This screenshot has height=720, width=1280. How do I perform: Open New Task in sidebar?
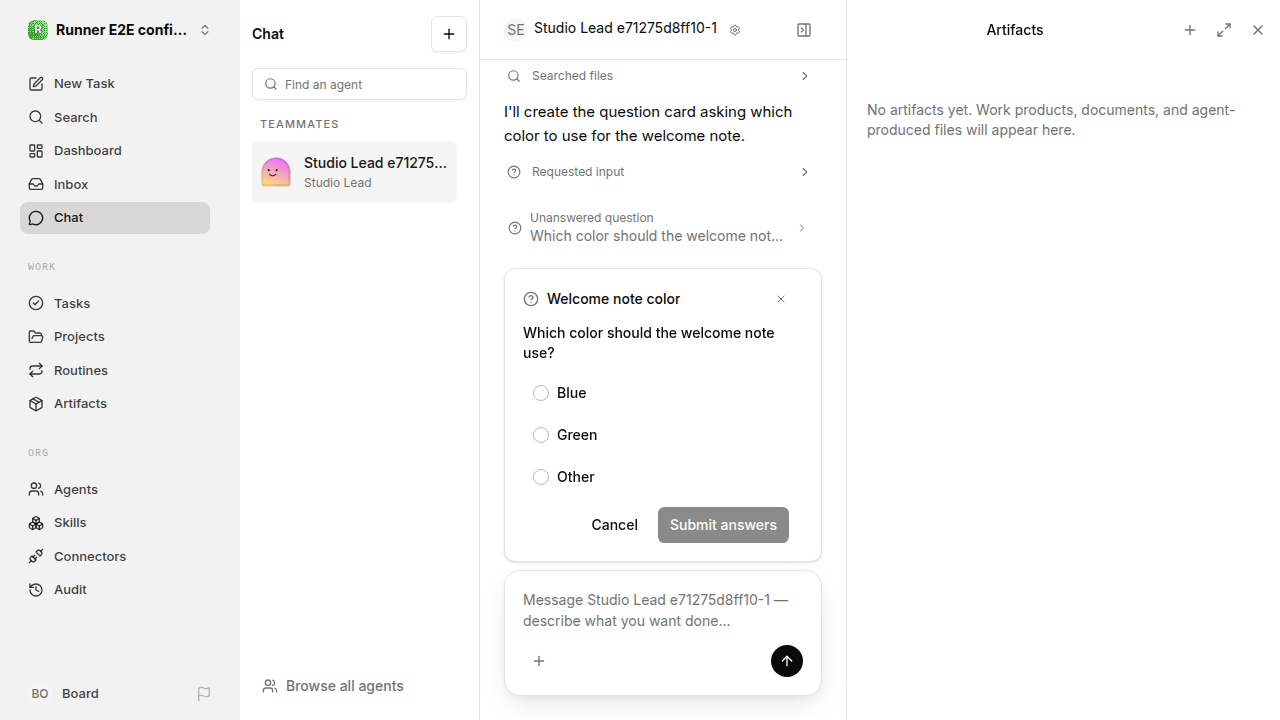115,84
